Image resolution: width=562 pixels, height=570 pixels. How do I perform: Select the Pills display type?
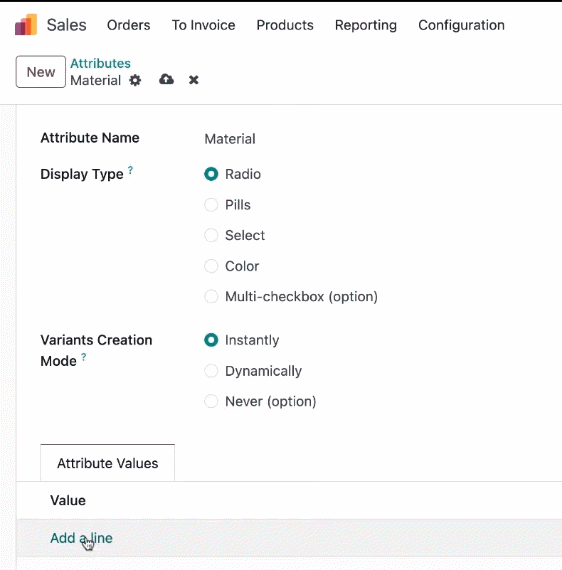[x=211, y=205]
